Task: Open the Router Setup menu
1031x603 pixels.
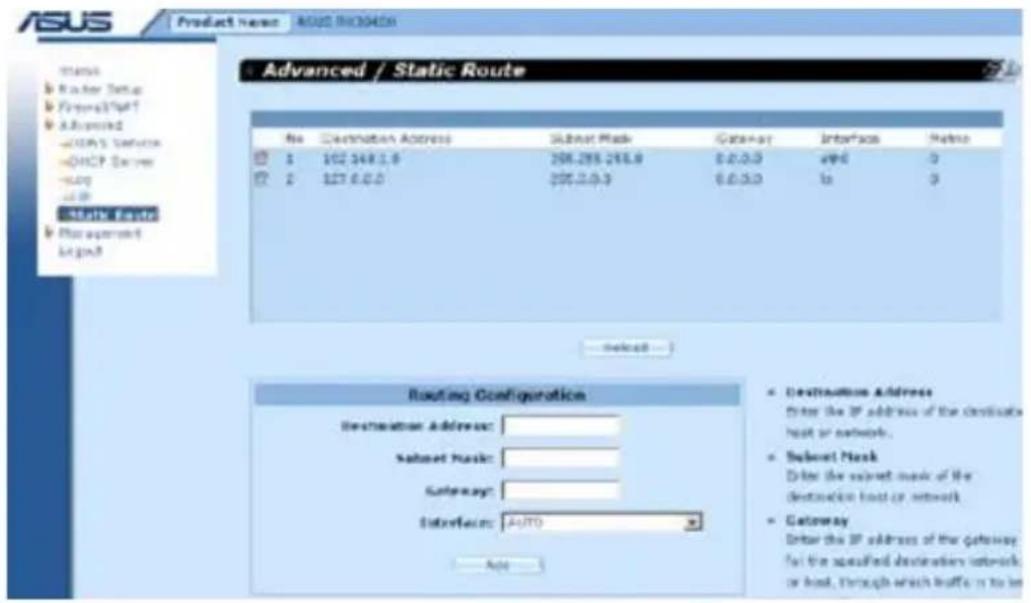Action: pos(100,89)
